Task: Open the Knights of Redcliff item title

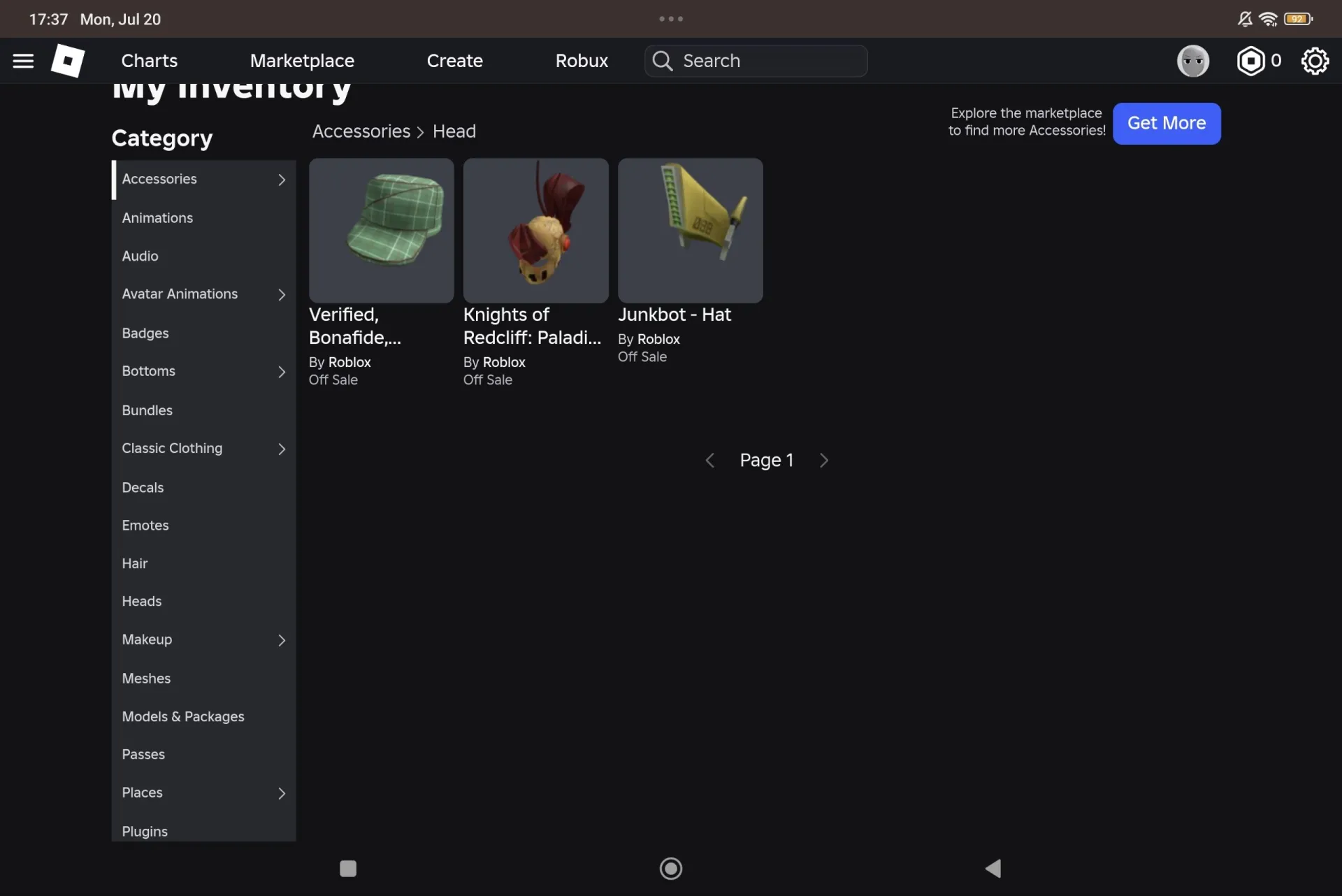Action: tap(532, 326)
